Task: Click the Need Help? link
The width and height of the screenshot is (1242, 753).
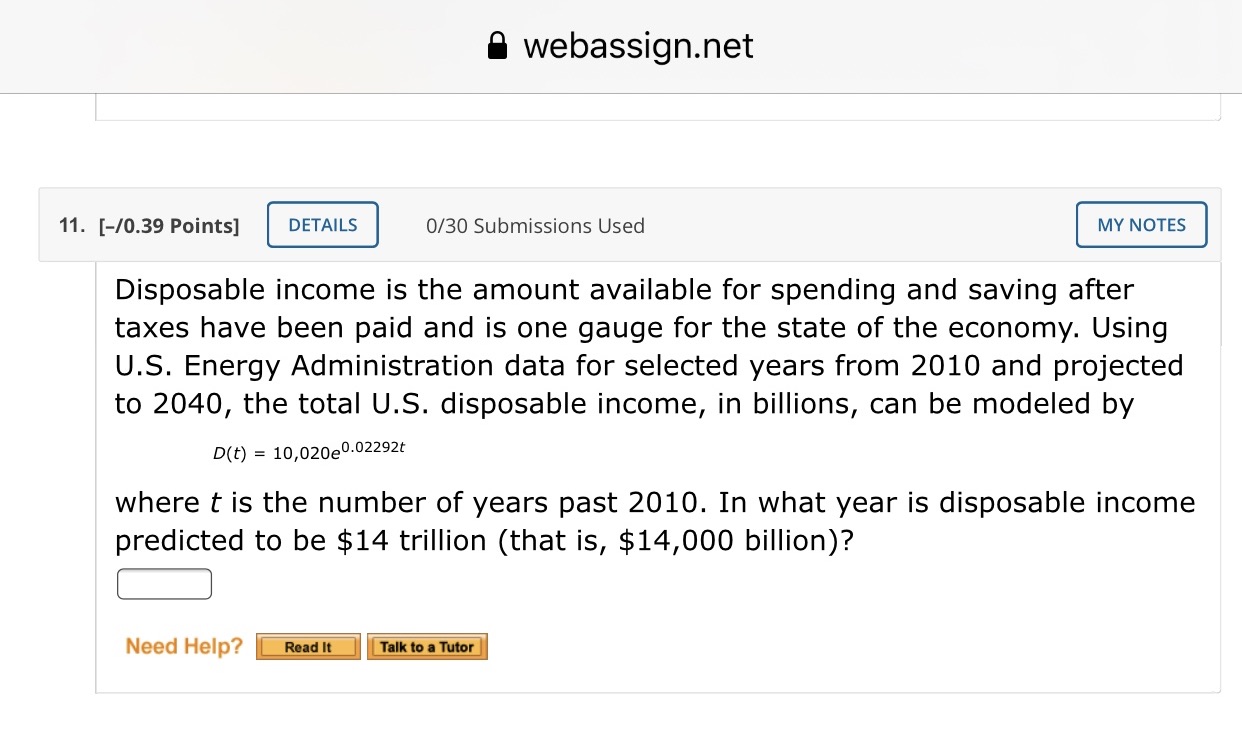Action: (x=182, y=646)
